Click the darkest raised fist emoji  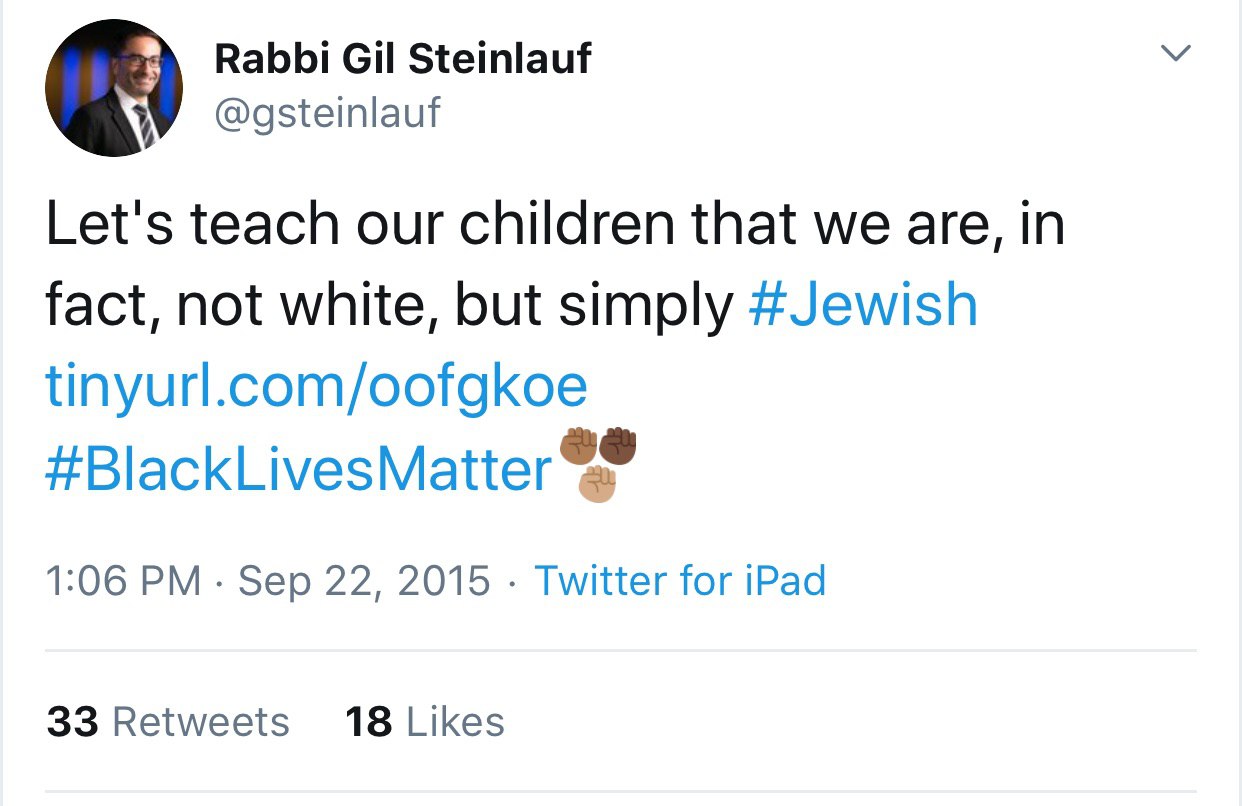[618, 446]
